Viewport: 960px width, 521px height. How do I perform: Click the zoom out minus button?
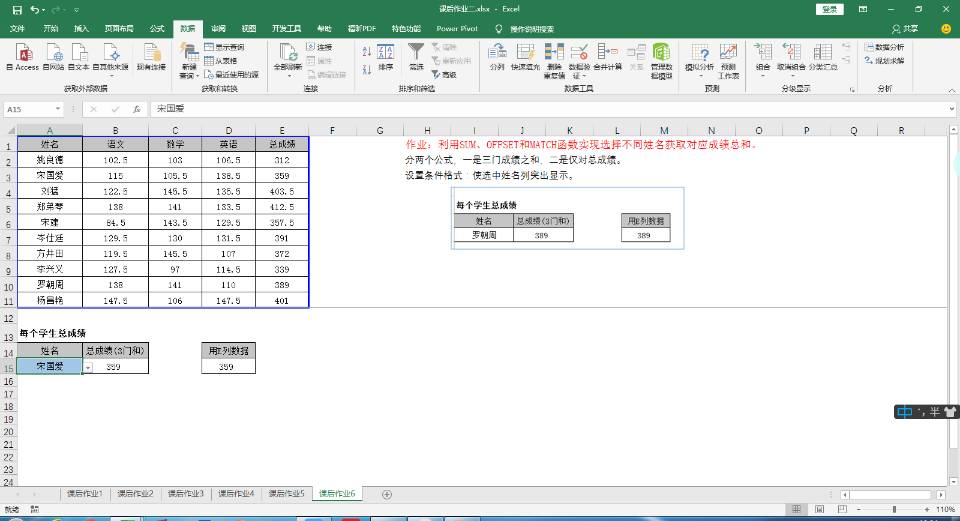pos(858,509)
